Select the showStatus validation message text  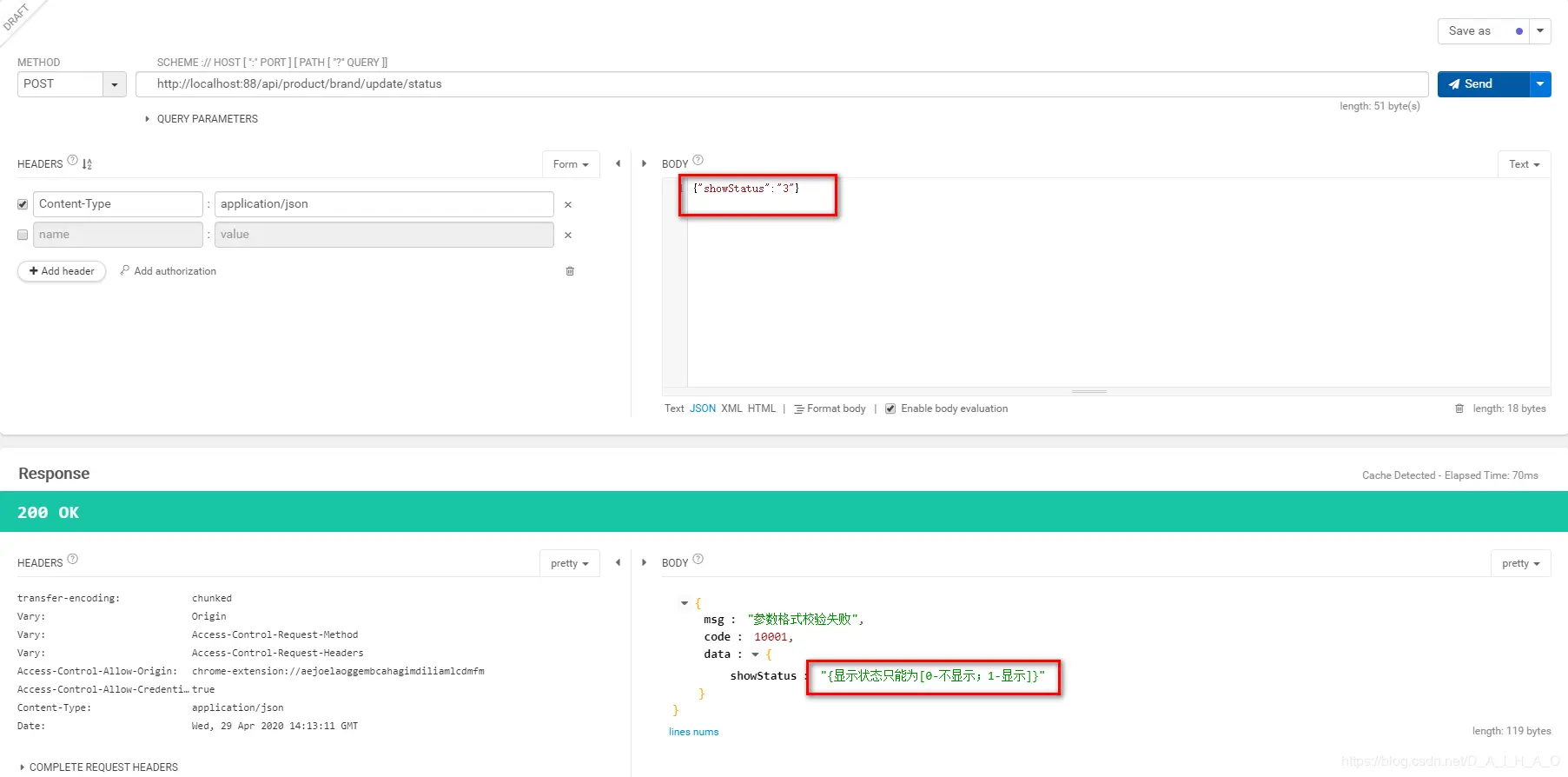(x=933, y=676)
